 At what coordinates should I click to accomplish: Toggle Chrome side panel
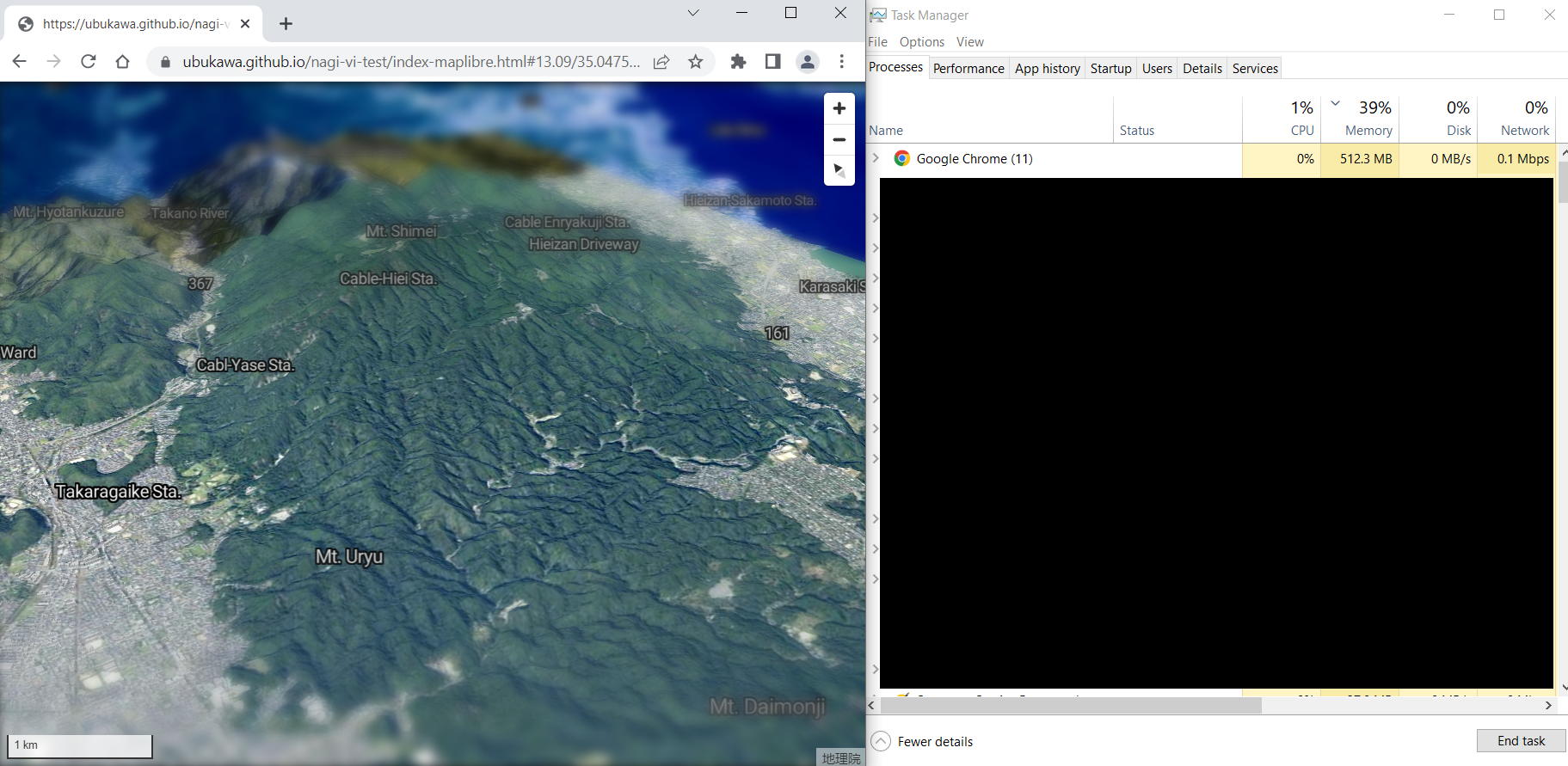pyautogui.click(x=772, y=61)
